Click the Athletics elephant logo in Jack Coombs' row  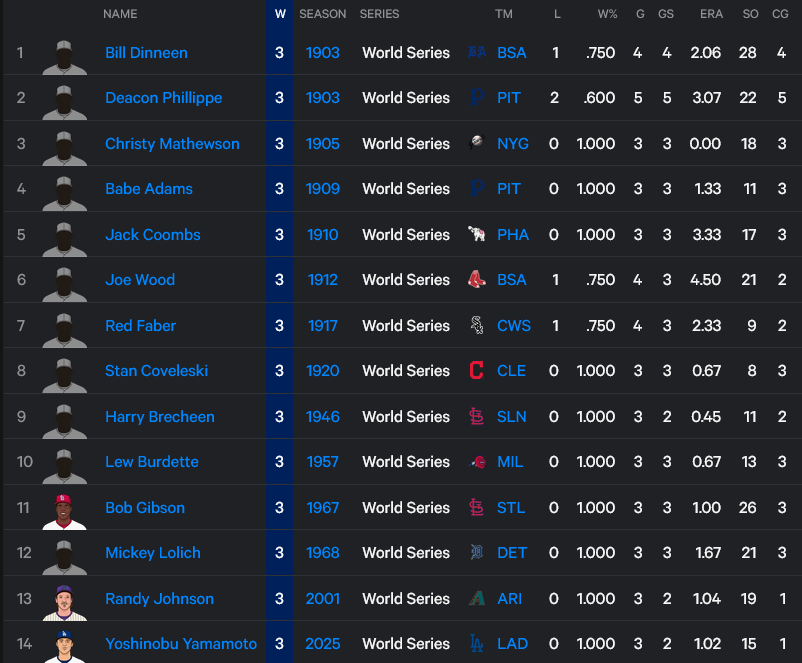pyautogui.click(x=477, y=234)
